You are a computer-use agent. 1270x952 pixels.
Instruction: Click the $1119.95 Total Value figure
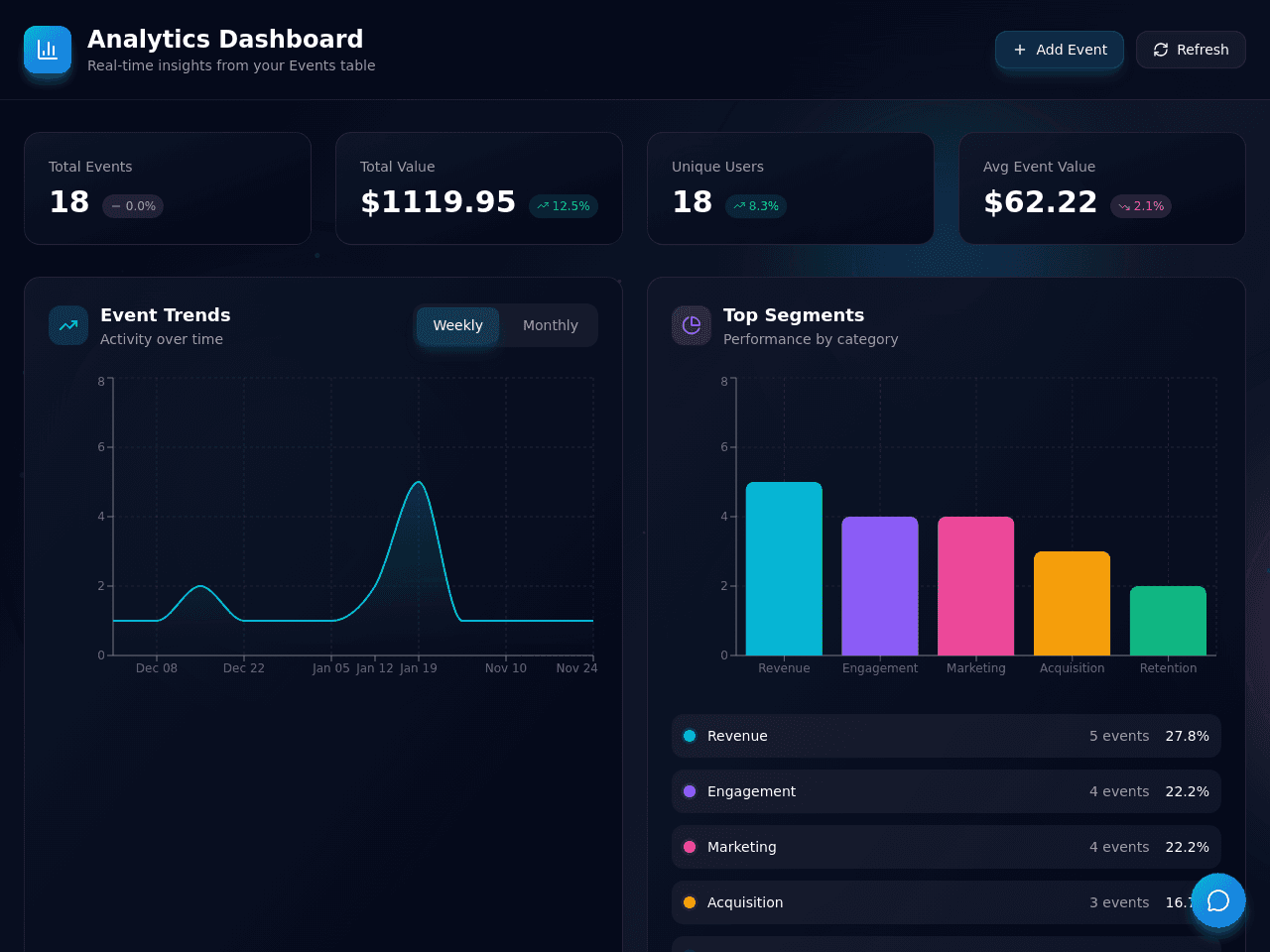coord(439,202)
